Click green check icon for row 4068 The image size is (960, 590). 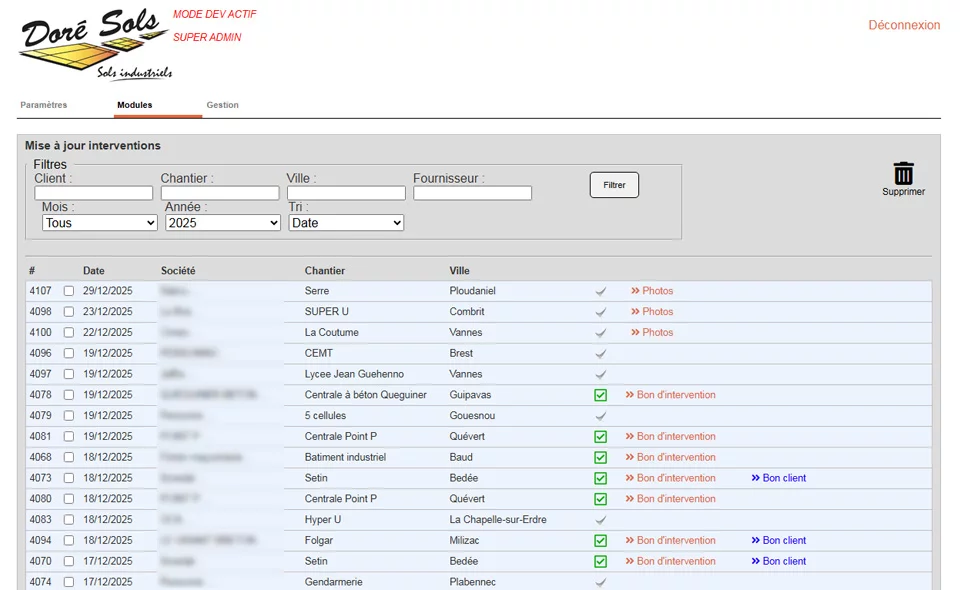(x=601, y=458)
